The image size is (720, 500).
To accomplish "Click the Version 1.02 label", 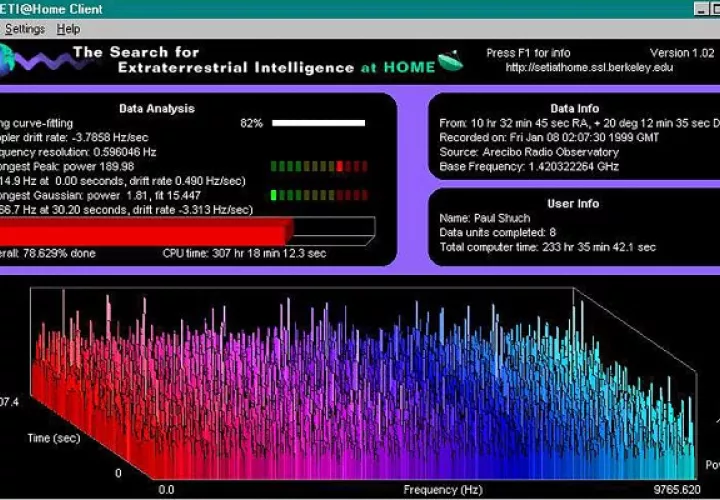I will coord(682,53).
